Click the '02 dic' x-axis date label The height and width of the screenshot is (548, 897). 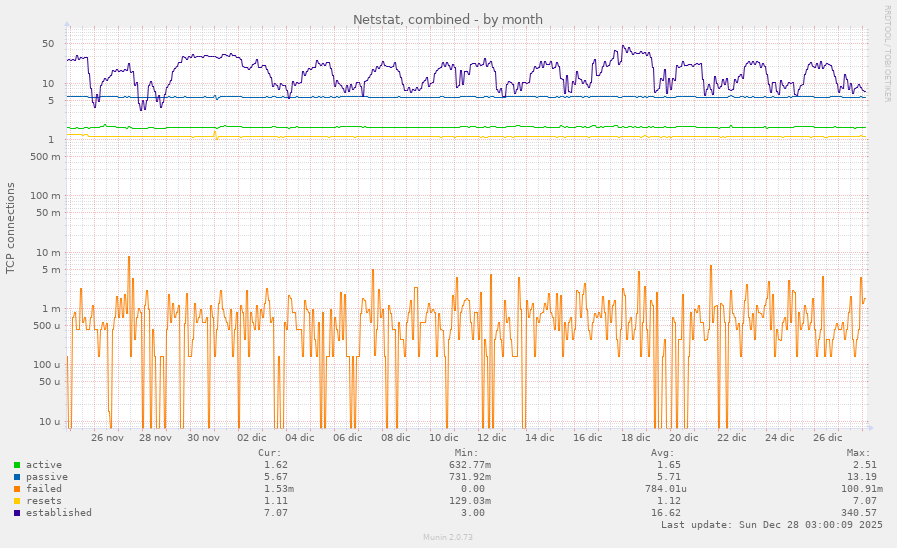pos(252,438)
